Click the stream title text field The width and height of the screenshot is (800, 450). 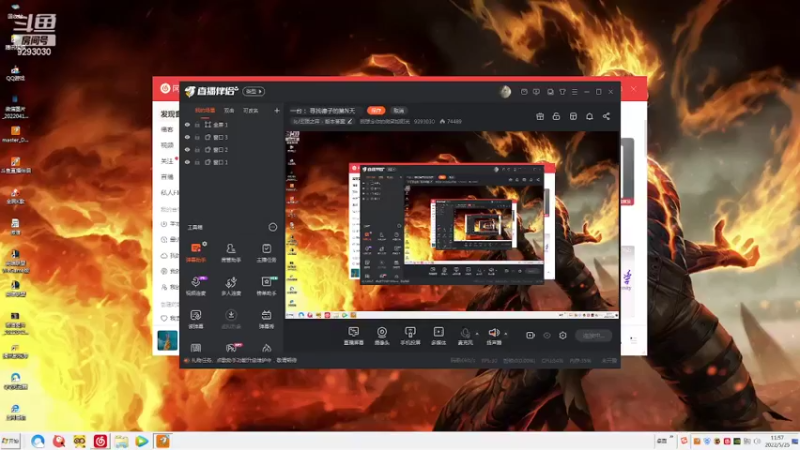pos(326,110)
